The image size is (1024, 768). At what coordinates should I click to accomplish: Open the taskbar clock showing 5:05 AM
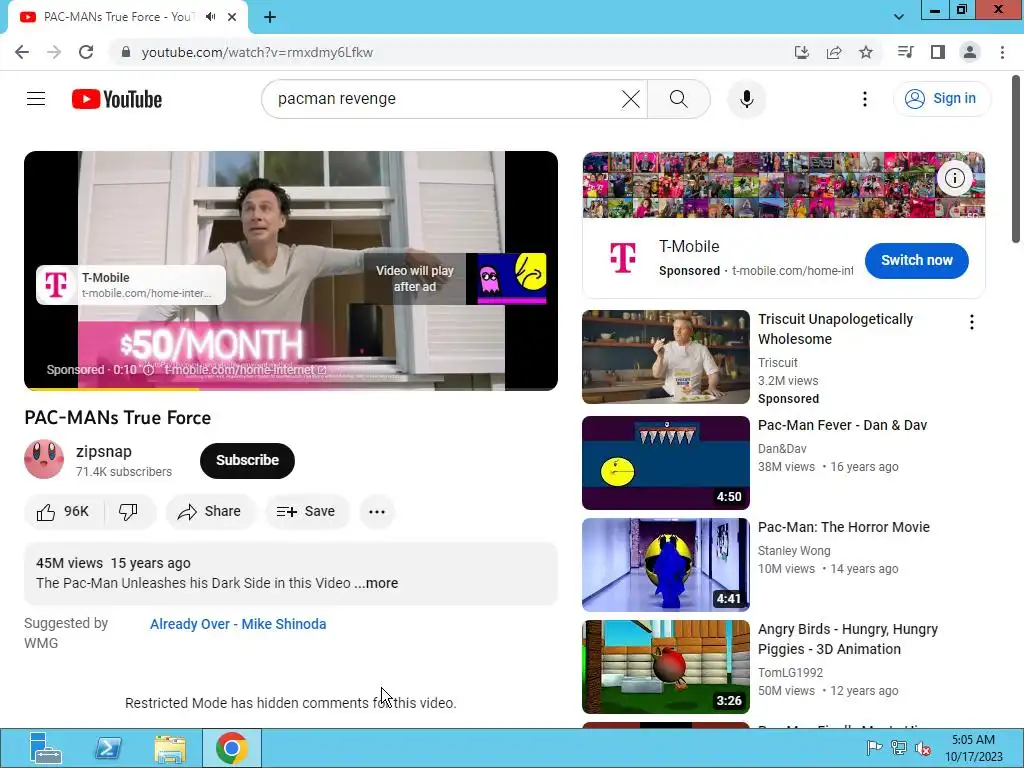(973, 748)
